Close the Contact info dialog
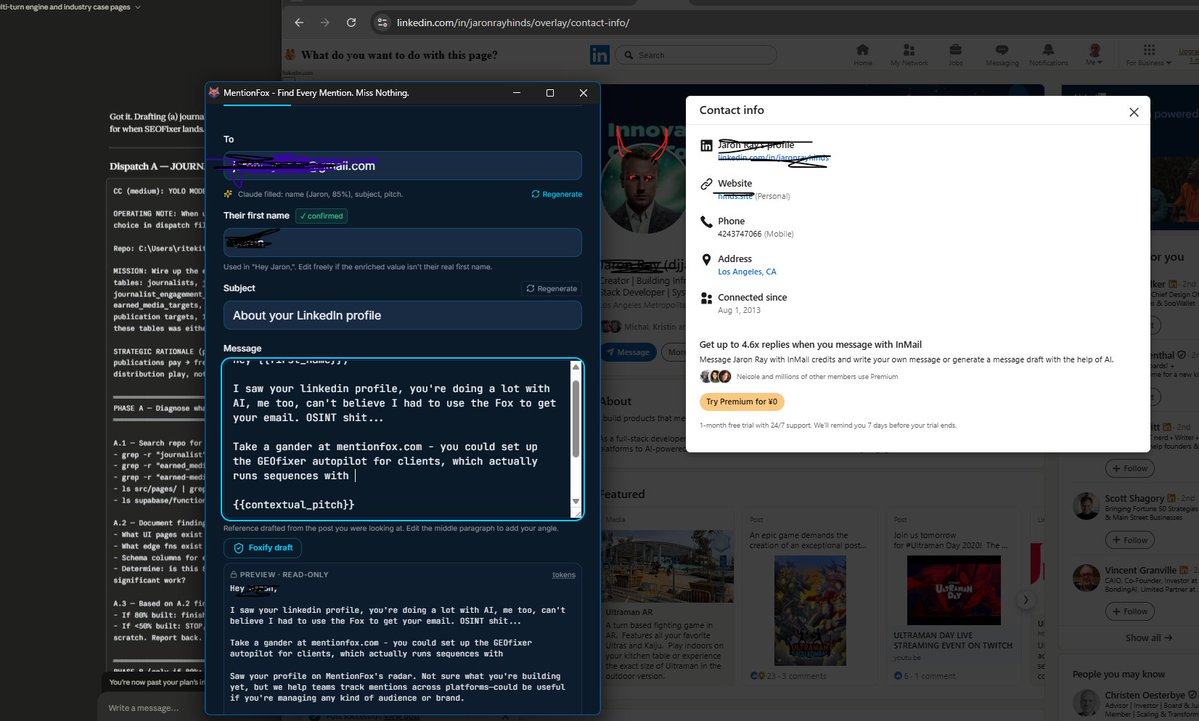 click(x=1134, y=112)
